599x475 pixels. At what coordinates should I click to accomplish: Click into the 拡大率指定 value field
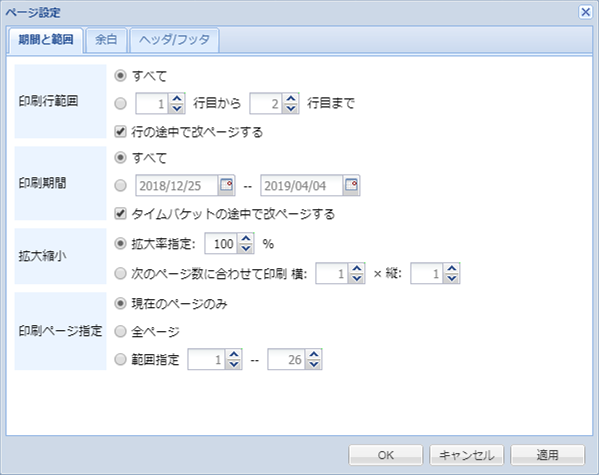coord(222,244)
